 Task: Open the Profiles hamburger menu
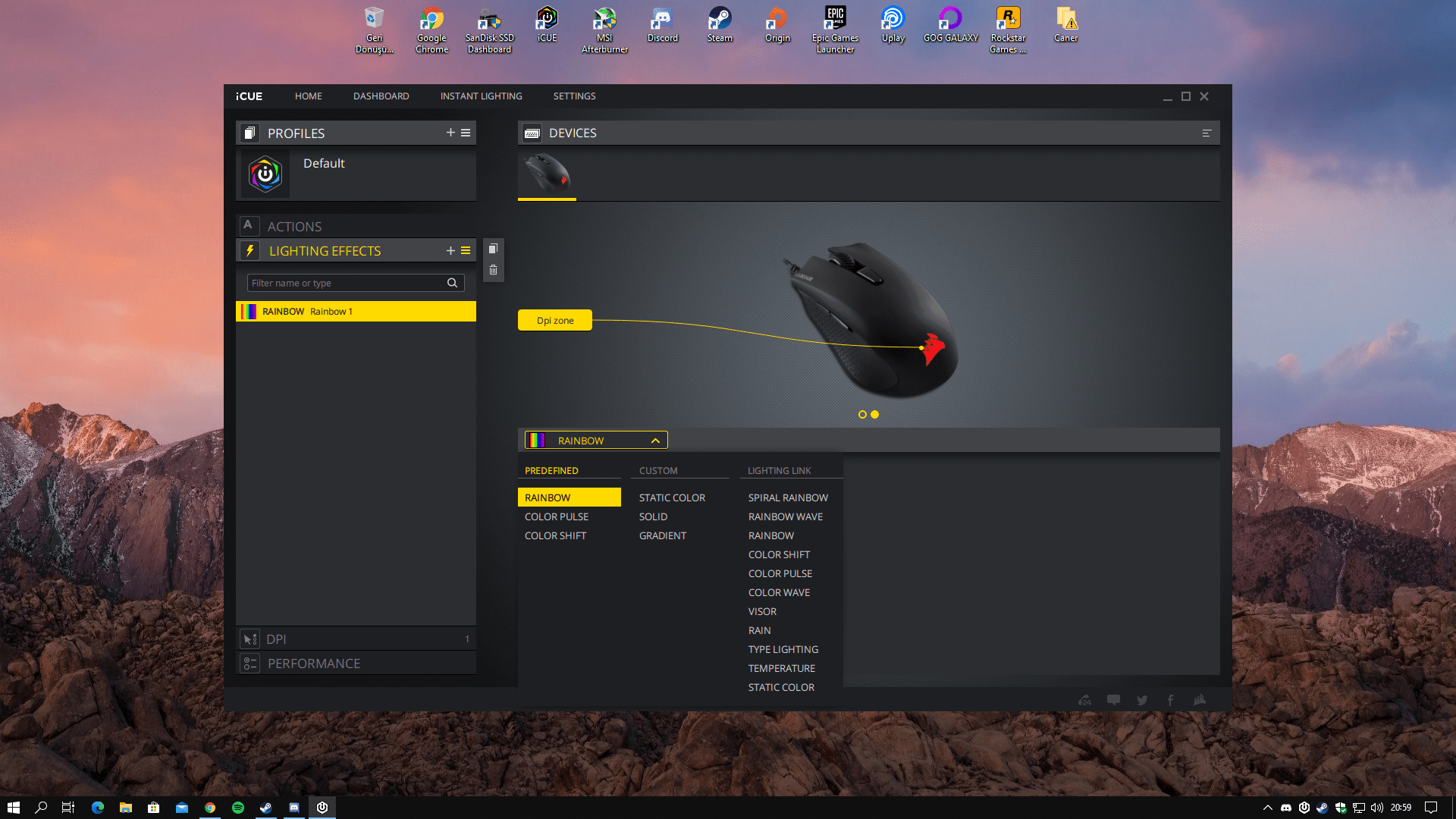pyautogui.click(x=466, y=133)
